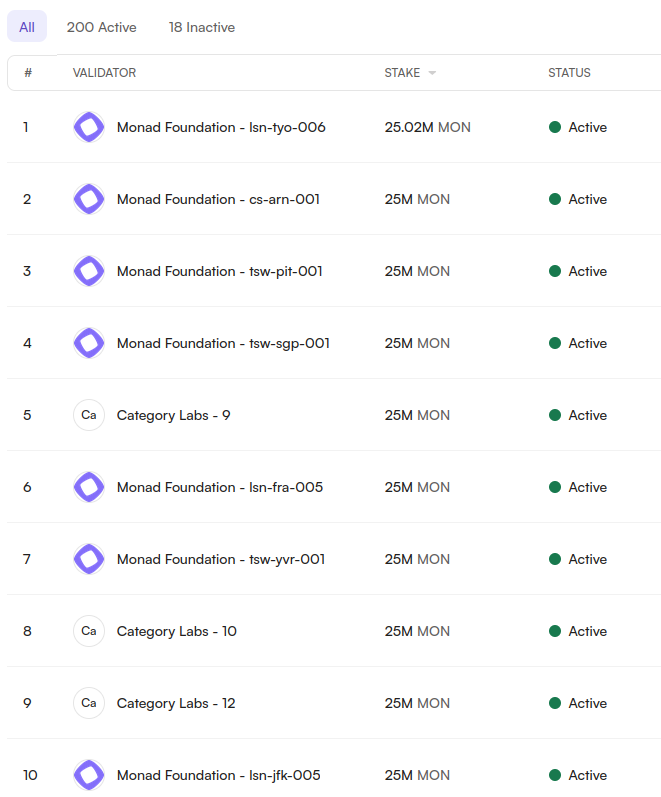Screen dimensions: 661x797
Task: Sort by the STAKE column arrow
Action: click(x=432, y=73)
